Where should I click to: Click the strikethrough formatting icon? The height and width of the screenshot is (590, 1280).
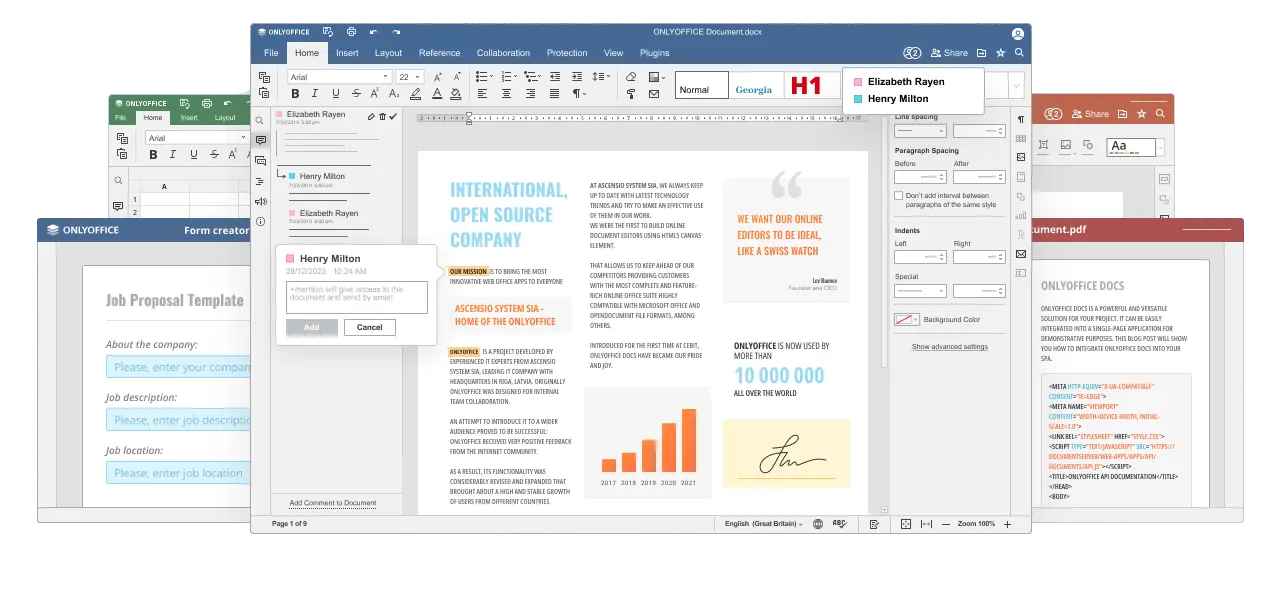tap(354, 94)
